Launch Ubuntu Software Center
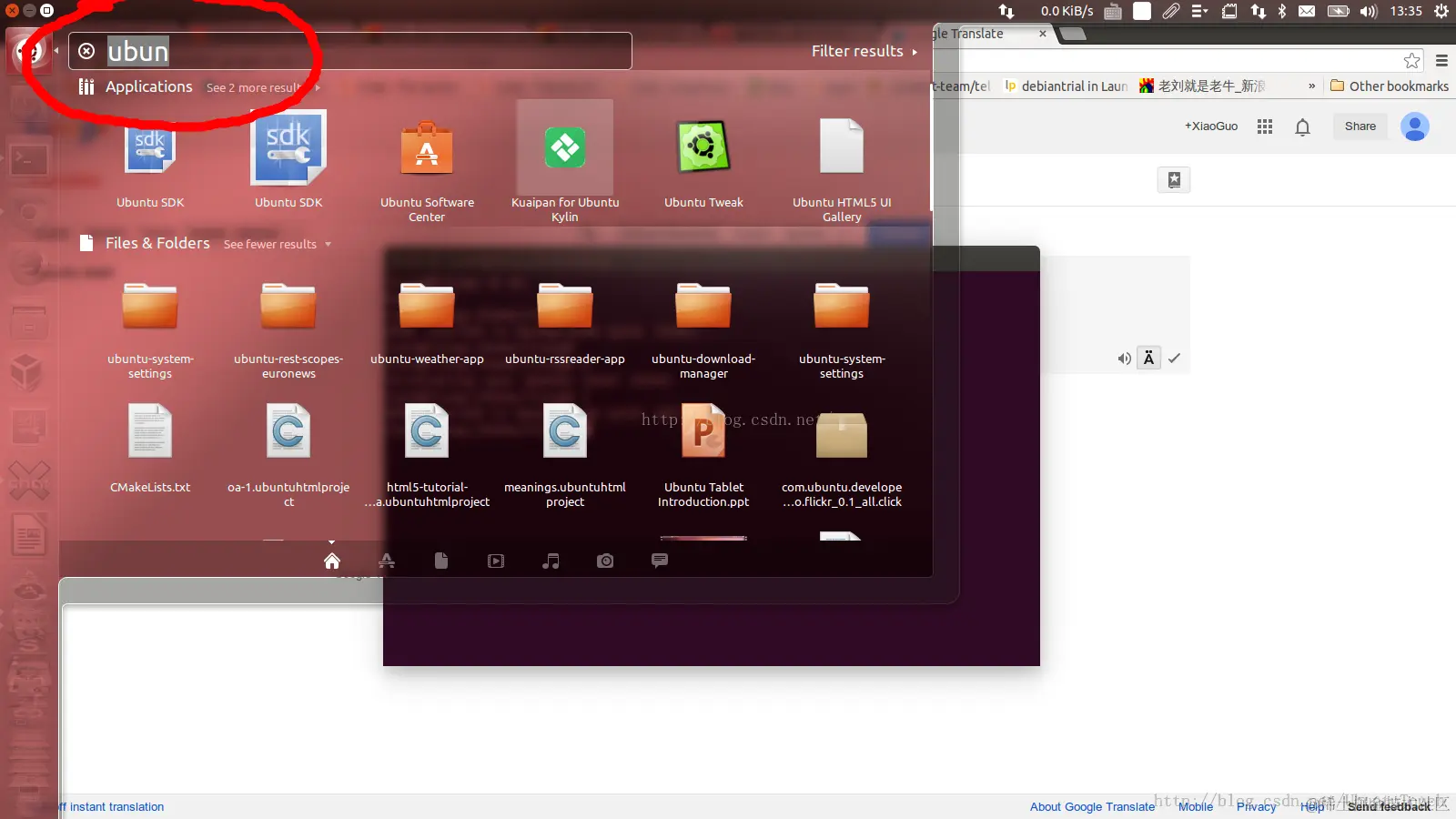 [427, 169]
